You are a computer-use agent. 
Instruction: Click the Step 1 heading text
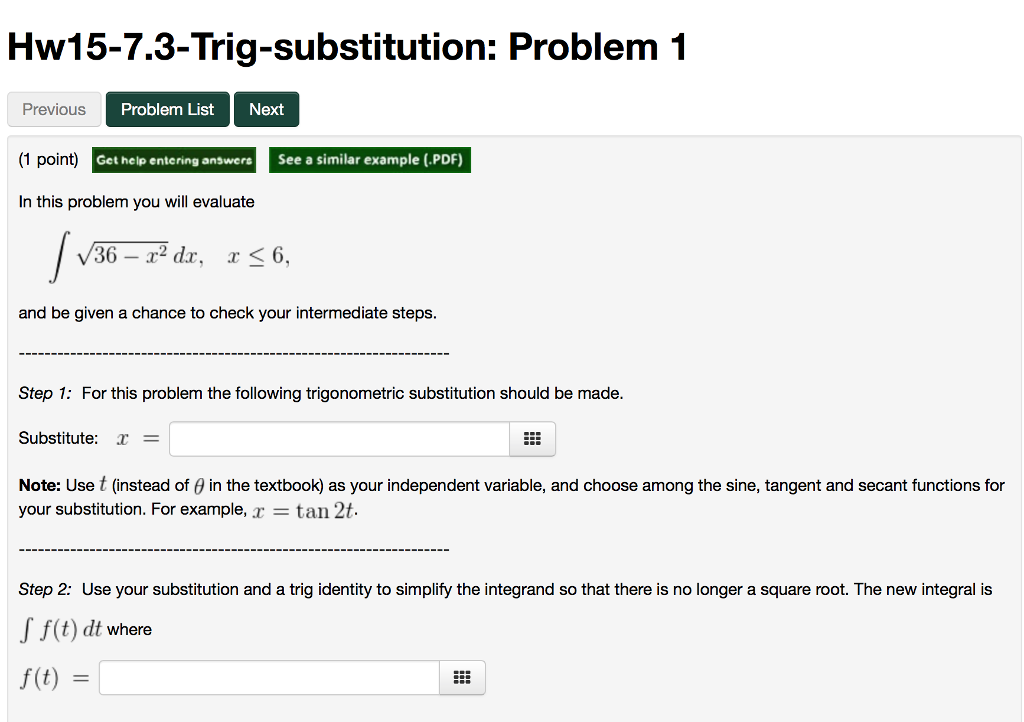coord(45,393)
